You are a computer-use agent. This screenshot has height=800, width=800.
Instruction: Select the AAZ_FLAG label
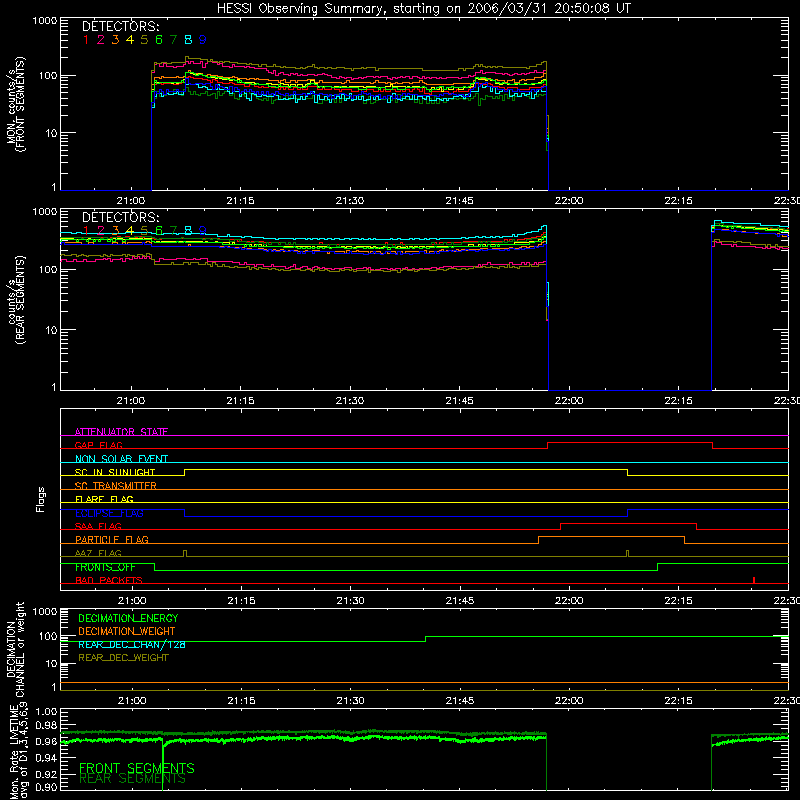click(x=98, y=553)
